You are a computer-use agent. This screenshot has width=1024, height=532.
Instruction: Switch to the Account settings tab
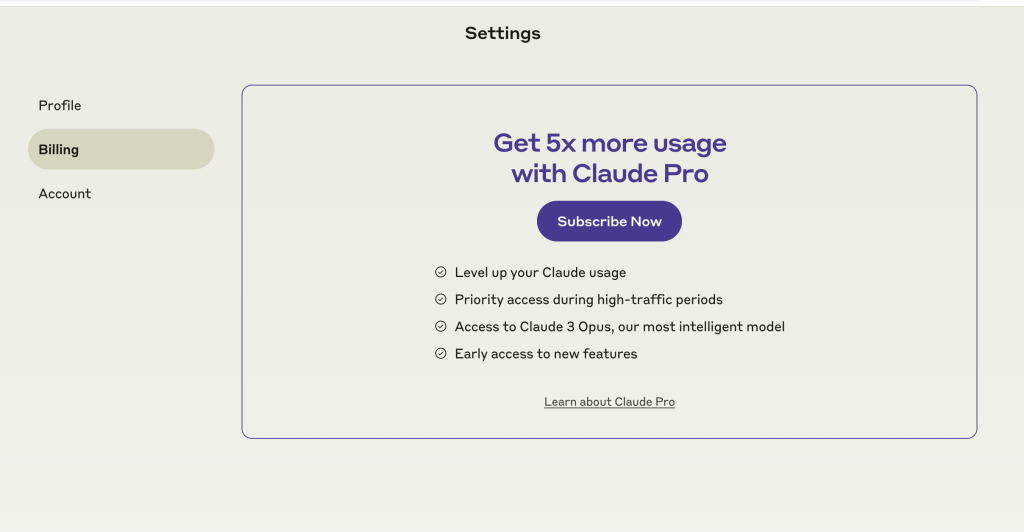65,193
